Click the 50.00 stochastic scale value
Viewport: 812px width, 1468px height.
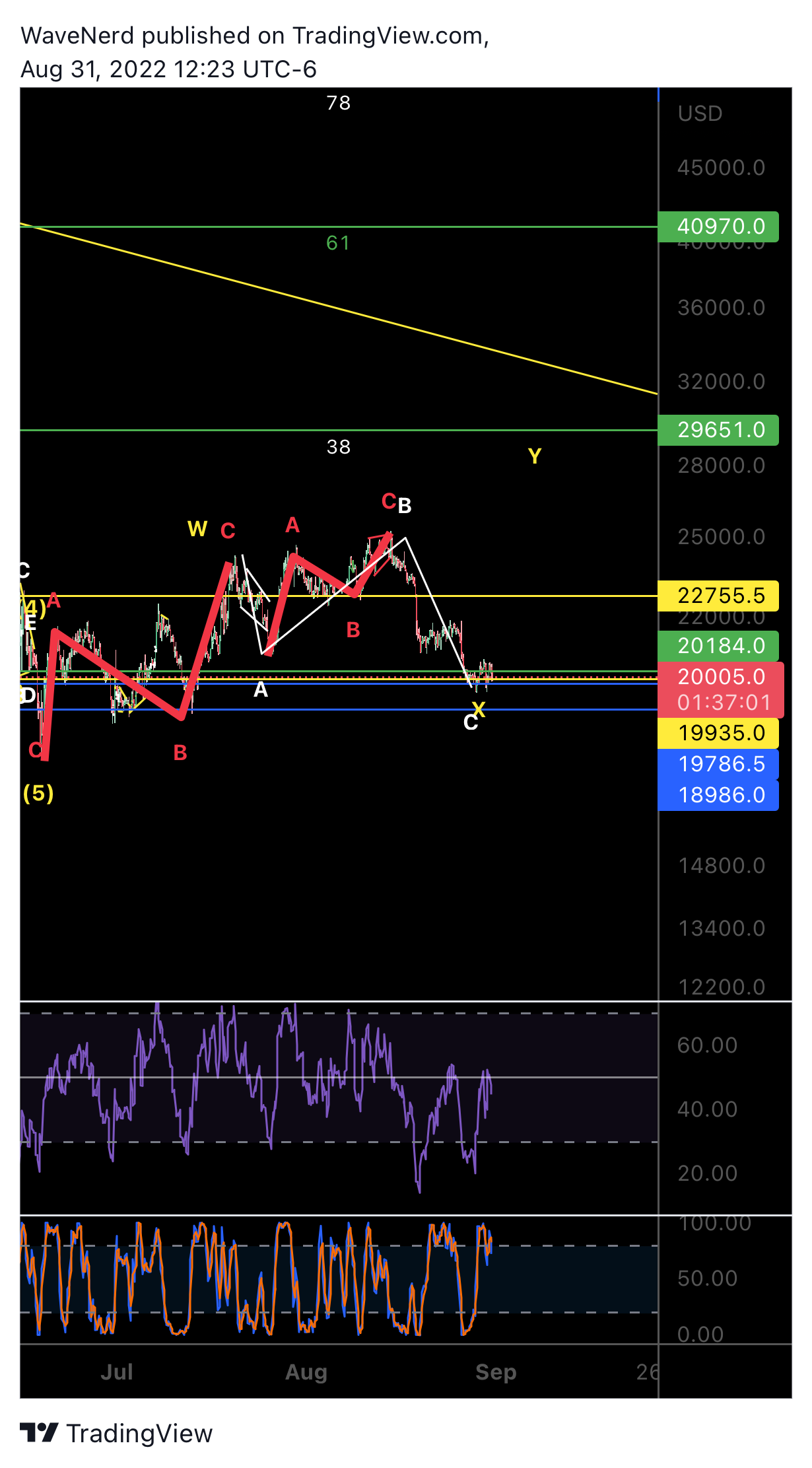707,1278
